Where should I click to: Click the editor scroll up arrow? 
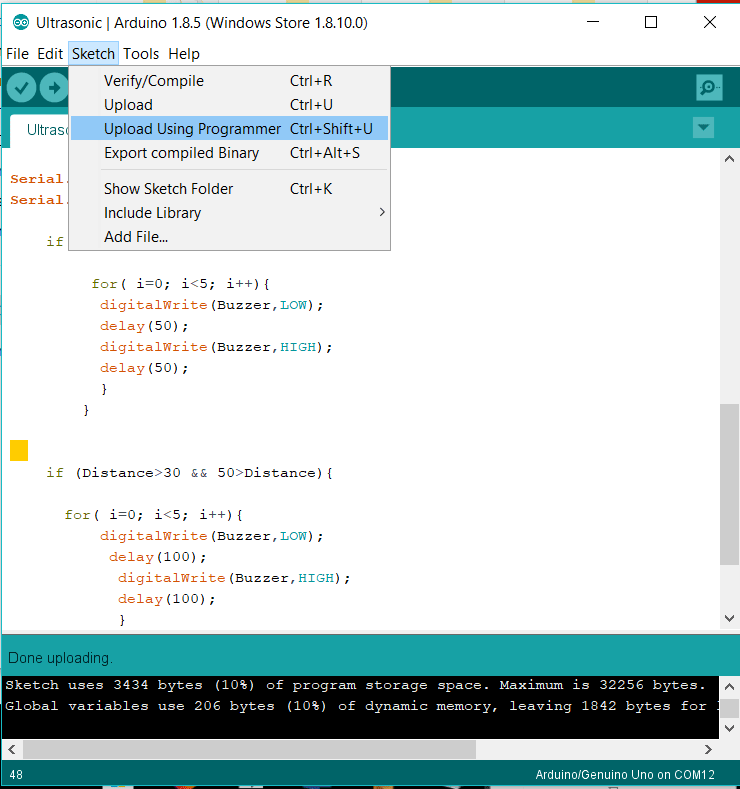coord(729,159)
